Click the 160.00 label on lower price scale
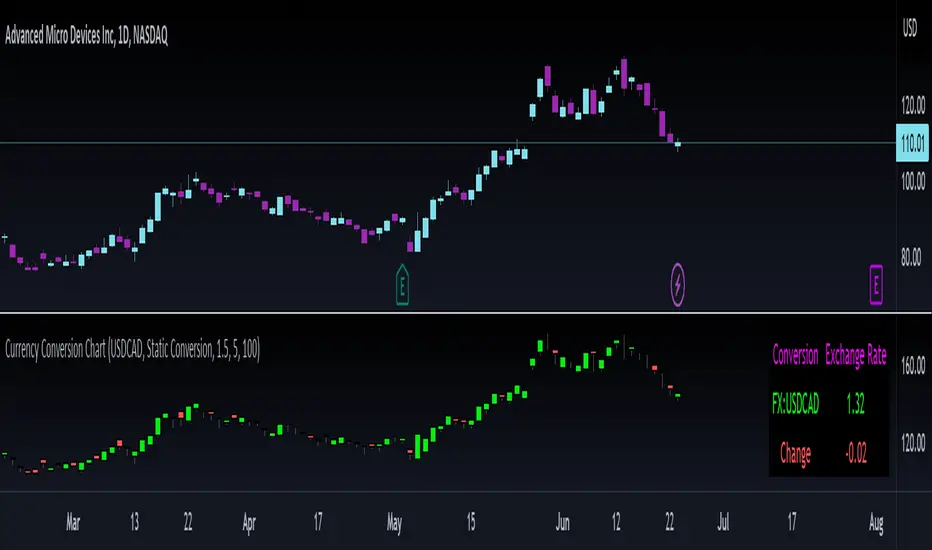The width and height of the screenshot is (932, 550). [913, 364]
